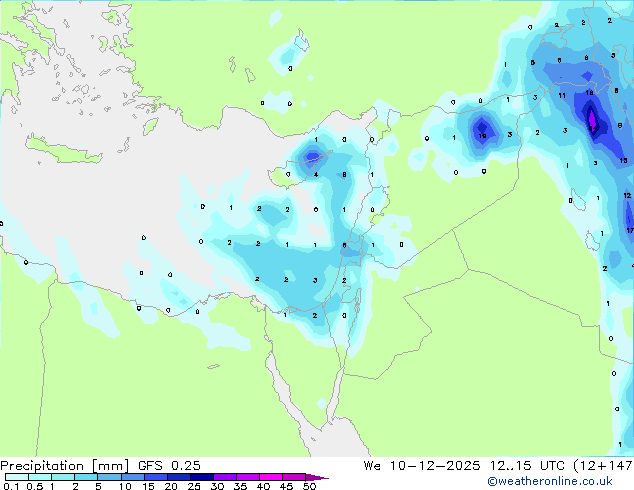Click the 2–5 mm legend color box
This screenshot has width=634, height=490.
pos(86,477)
